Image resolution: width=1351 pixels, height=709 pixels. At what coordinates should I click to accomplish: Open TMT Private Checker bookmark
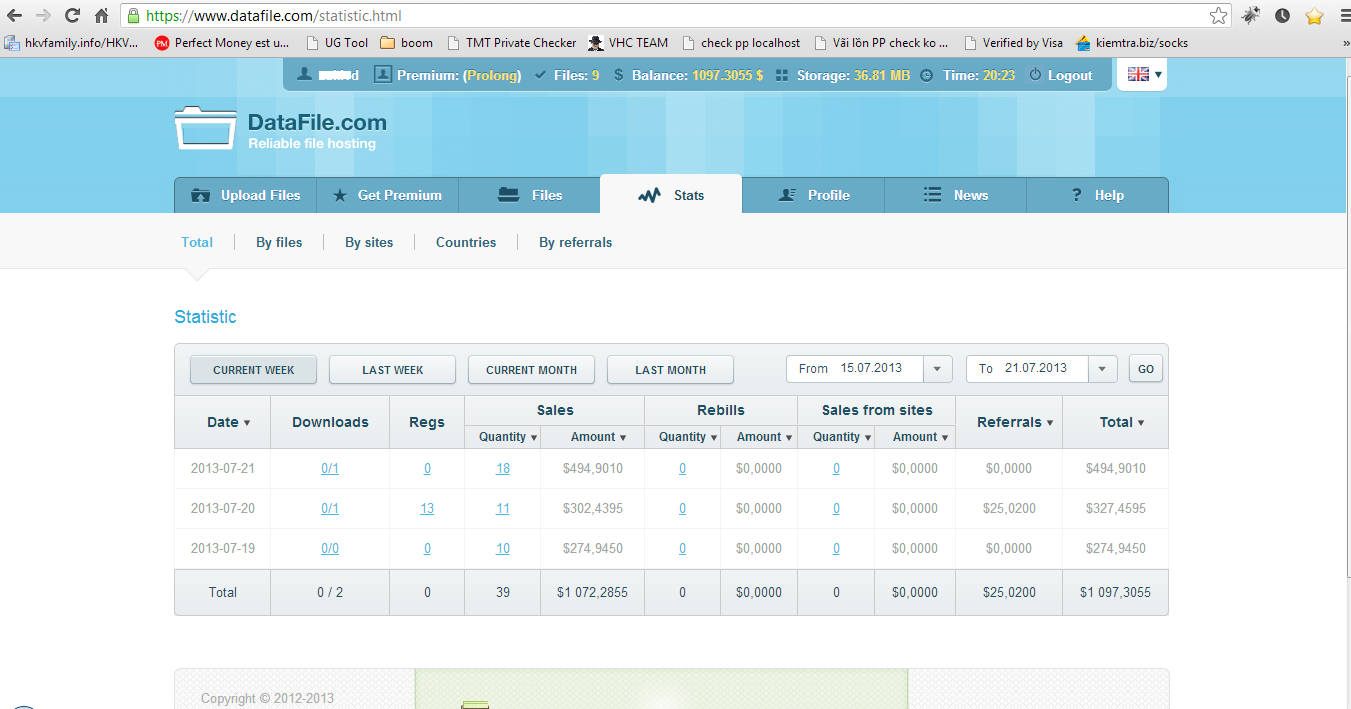pos(511,43)
